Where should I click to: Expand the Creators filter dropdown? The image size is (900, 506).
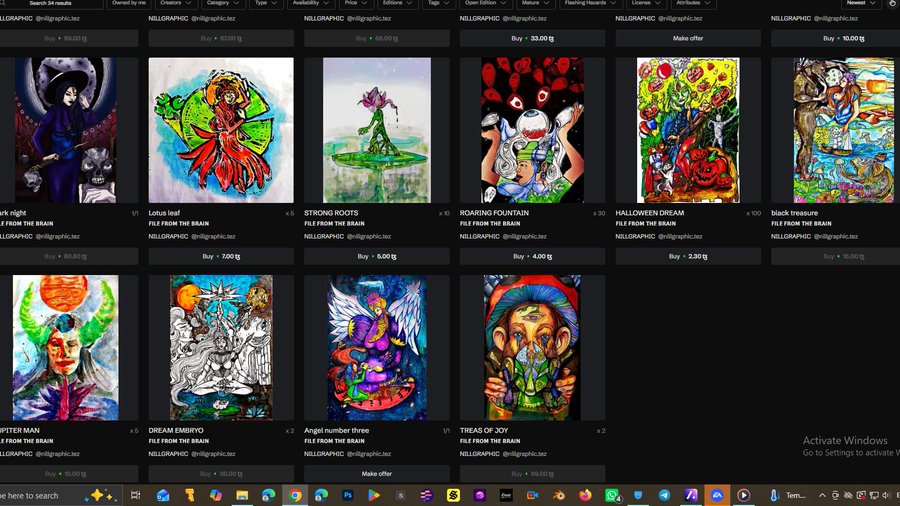coord(175,3)
